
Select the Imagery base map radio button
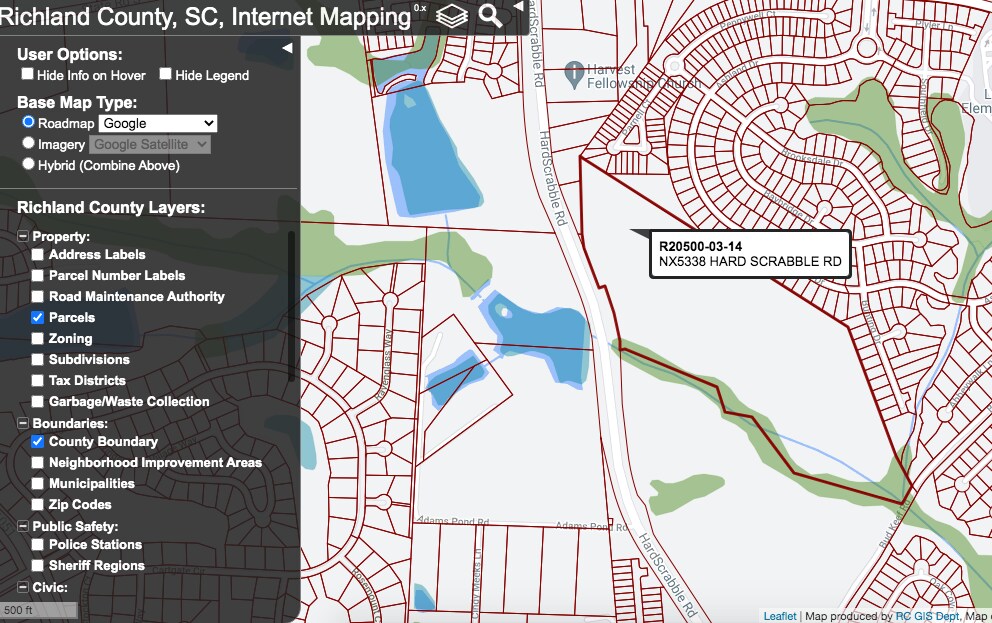point(29,144)
